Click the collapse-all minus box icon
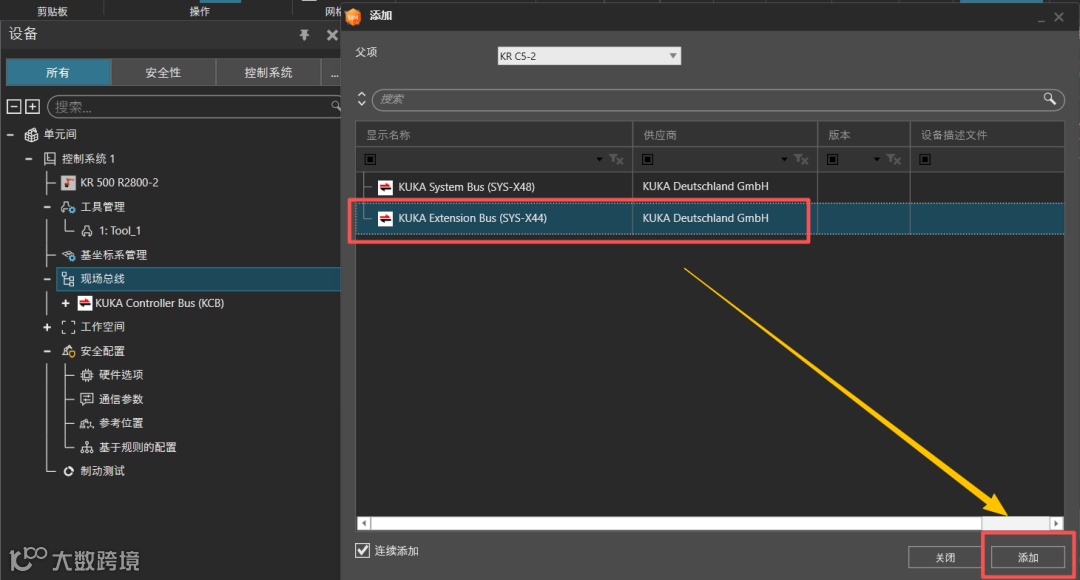 (x=14, y=106)
